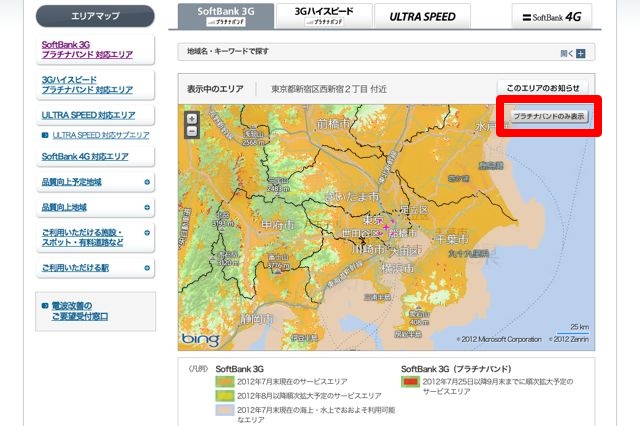Screen dimensions: 640x426
Task: Open SoftBank 4G 対応エリア link
Action: (x=85, y=157)
